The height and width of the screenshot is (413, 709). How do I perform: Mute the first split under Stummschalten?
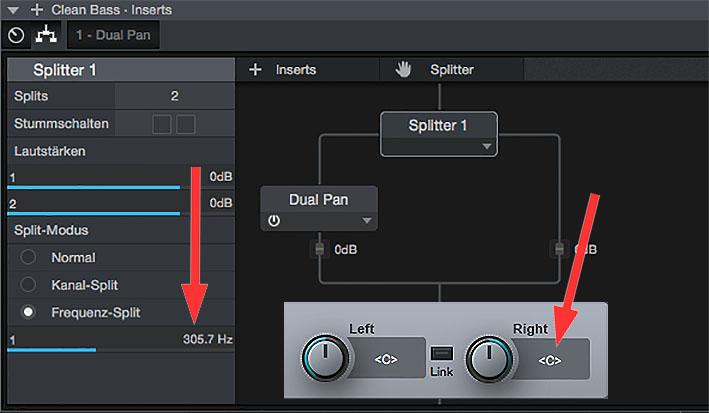point(160,124)
